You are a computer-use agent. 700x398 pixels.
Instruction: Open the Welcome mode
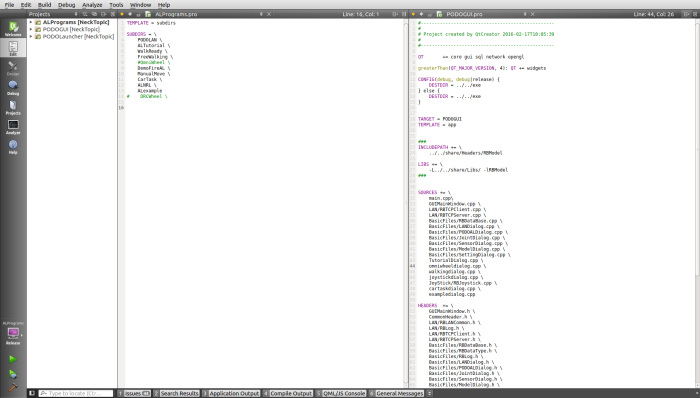13,29
